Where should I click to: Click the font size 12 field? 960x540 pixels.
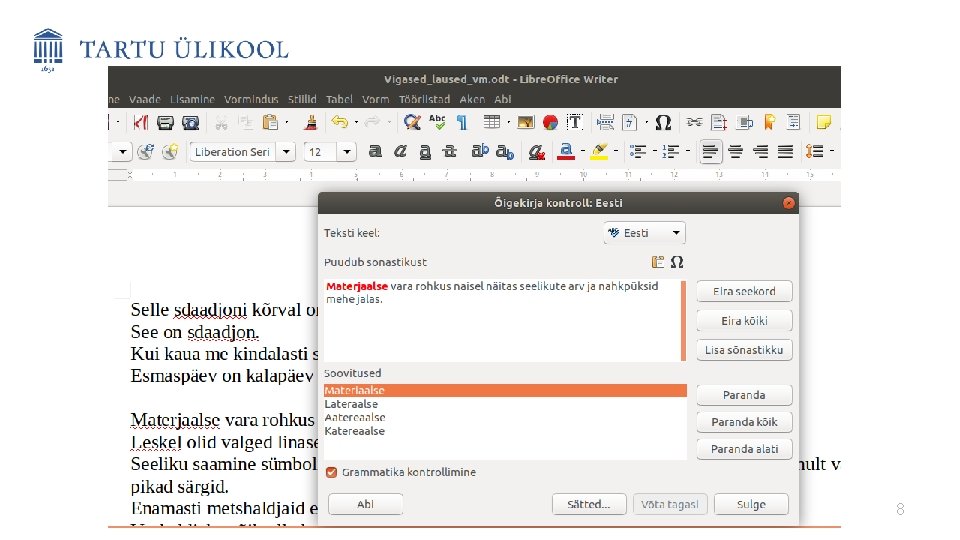(x=321, y=151)
